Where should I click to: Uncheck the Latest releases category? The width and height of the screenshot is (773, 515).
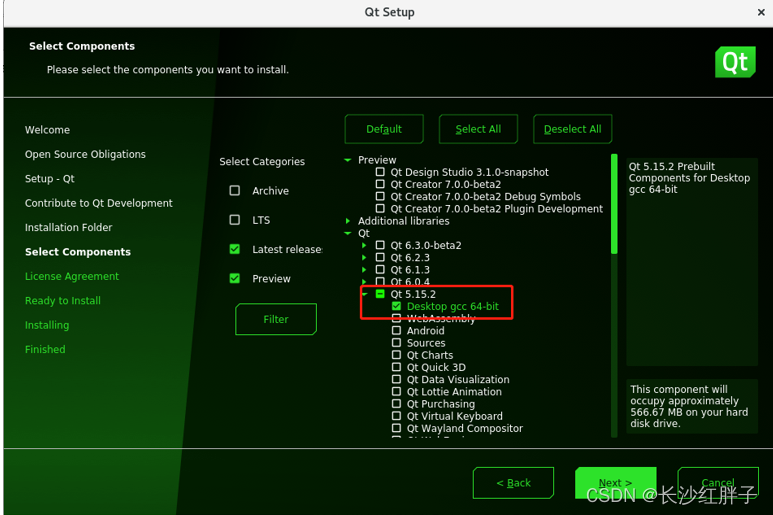[235, 249]
